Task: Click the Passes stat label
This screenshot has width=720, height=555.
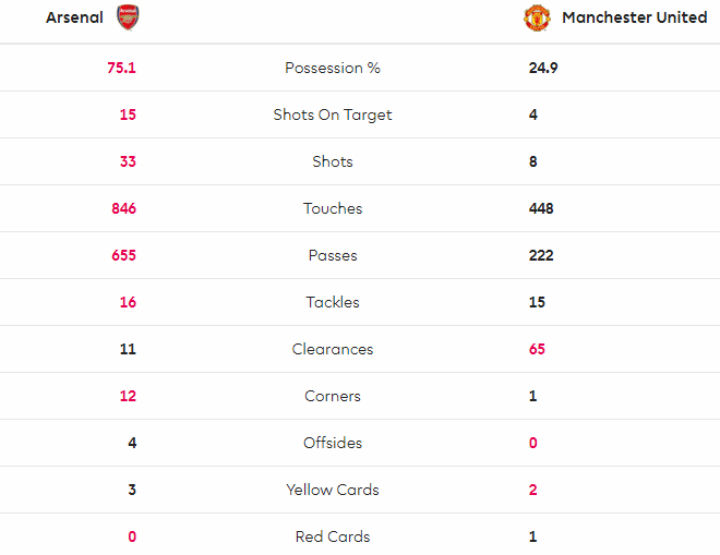Action: tap(332, 256)
